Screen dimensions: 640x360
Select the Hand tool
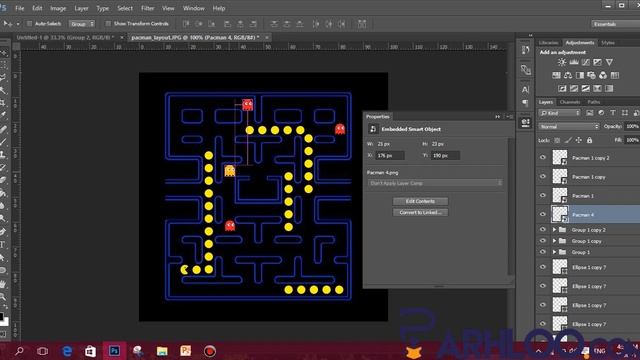pyautogui.click(x=3, y=284)
